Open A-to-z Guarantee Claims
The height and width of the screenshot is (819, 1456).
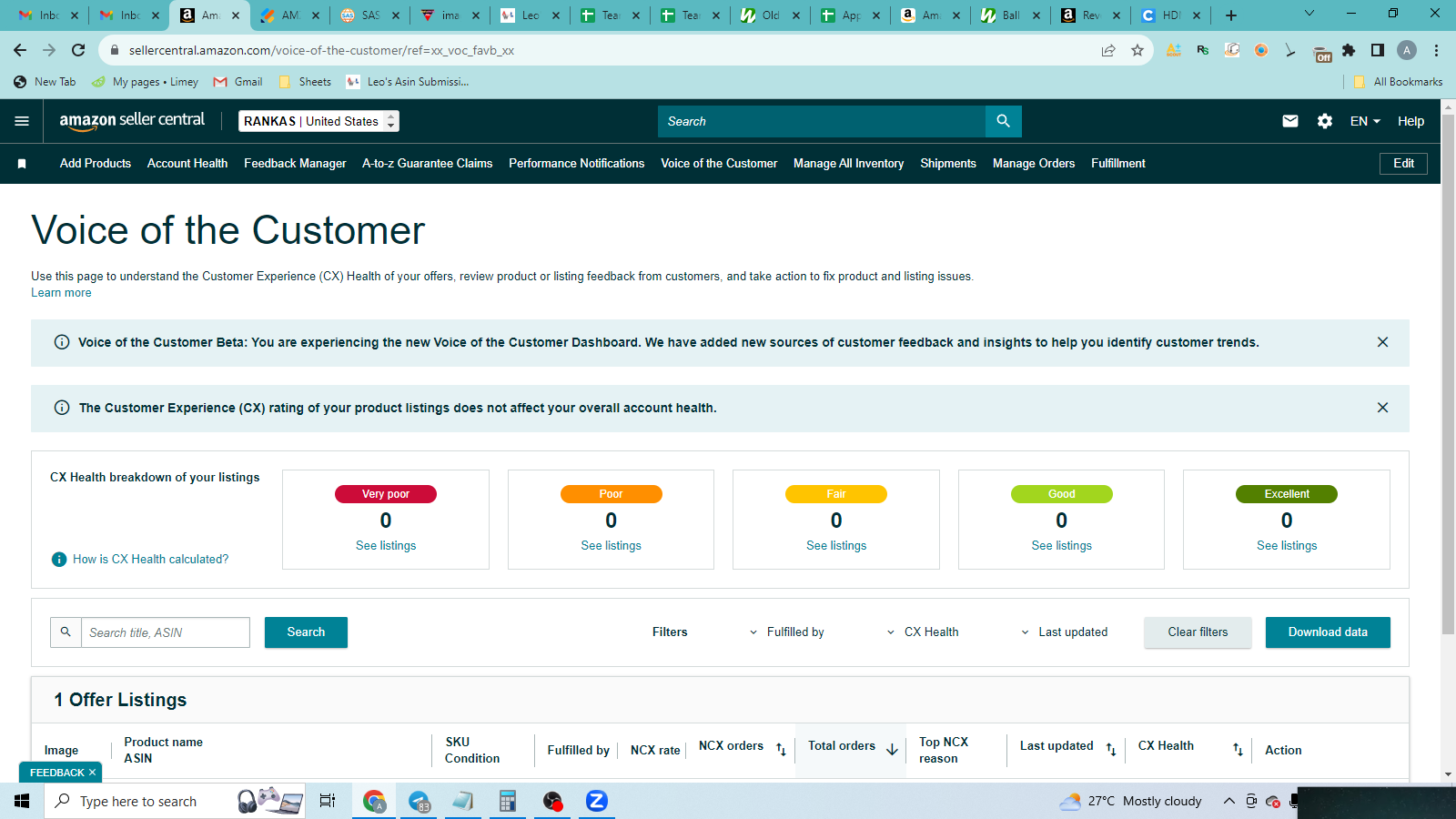coord(428,164)
